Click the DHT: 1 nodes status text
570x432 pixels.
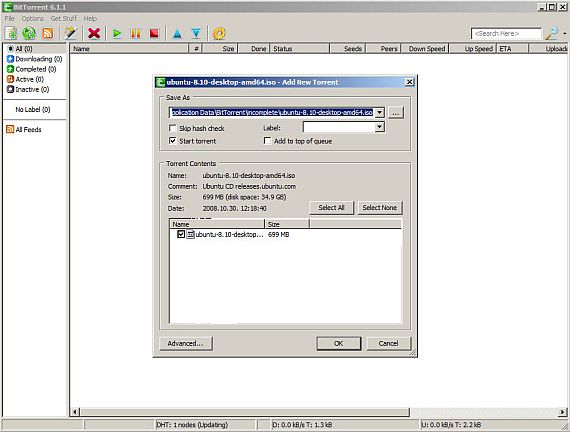192,425
